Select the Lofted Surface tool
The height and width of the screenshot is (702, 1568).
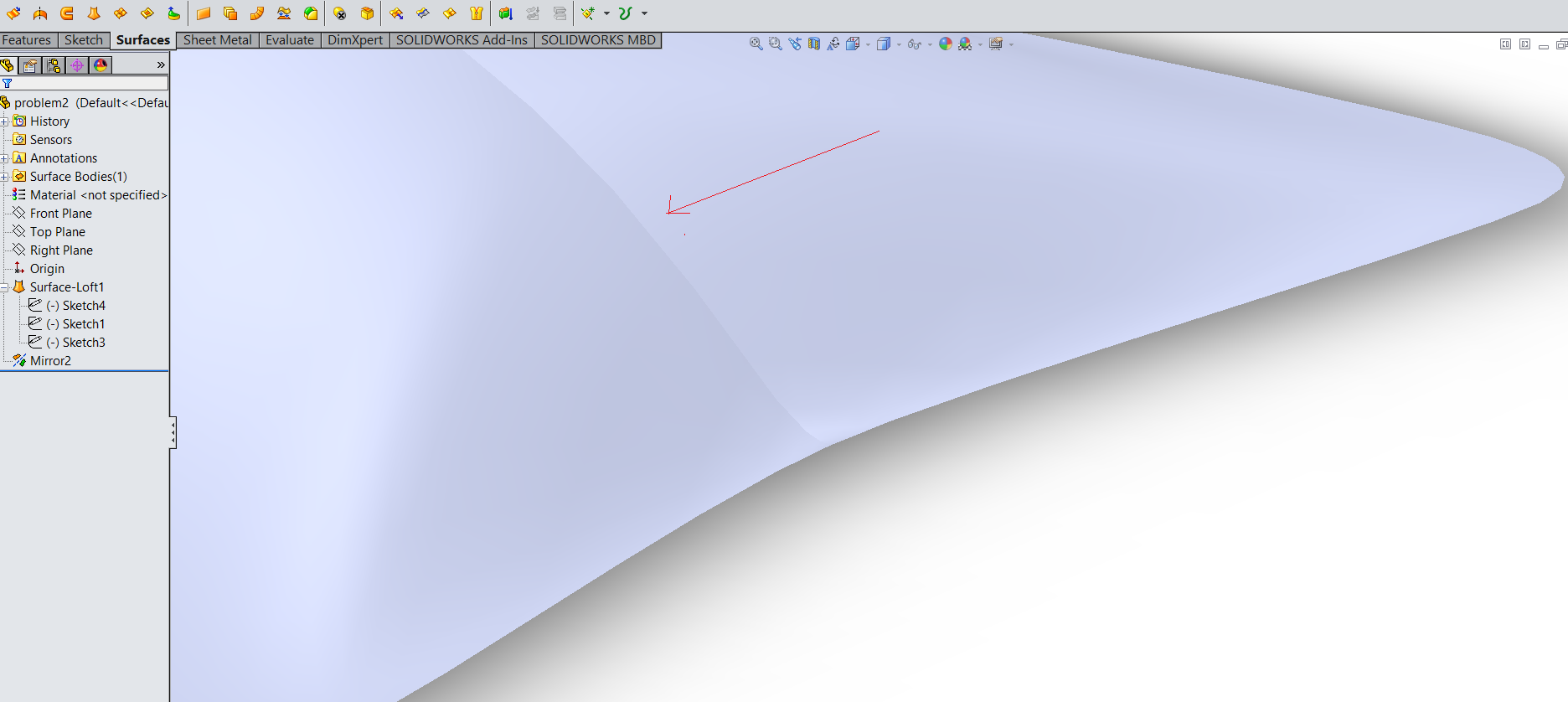tap(94, 13)
